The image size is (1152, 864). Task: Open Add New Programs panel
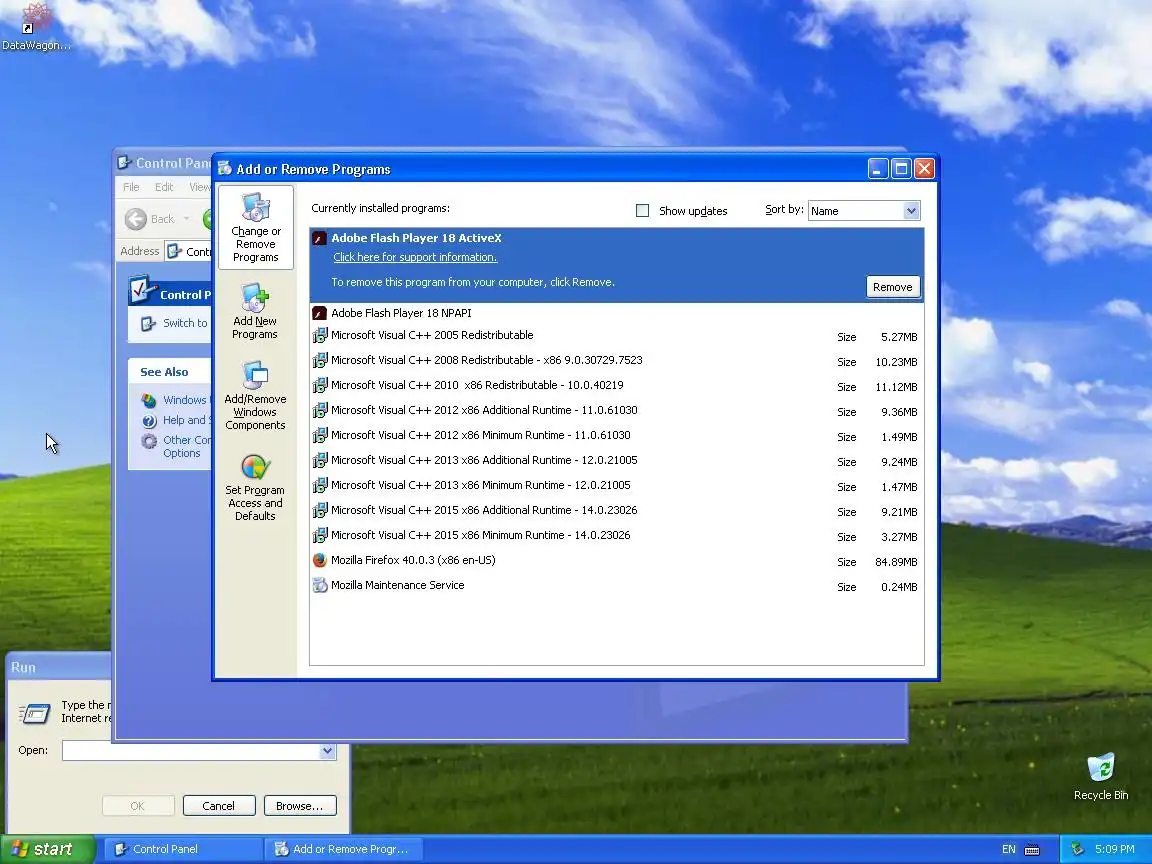255,312
